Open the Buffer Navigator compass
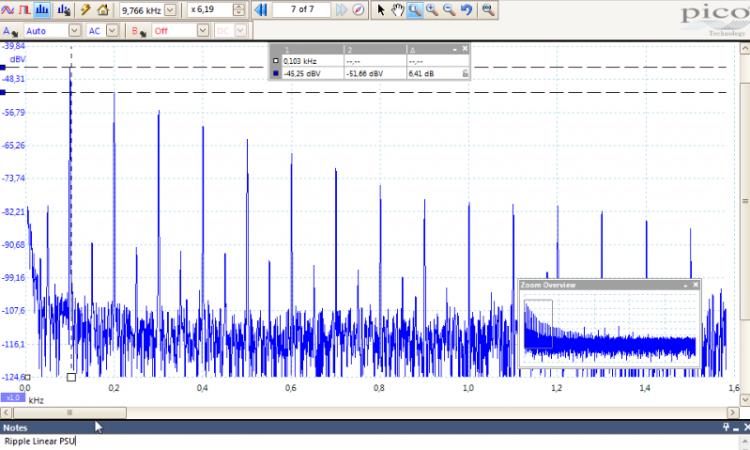Viewport: 750px width, 450px height. click(358, 10)
